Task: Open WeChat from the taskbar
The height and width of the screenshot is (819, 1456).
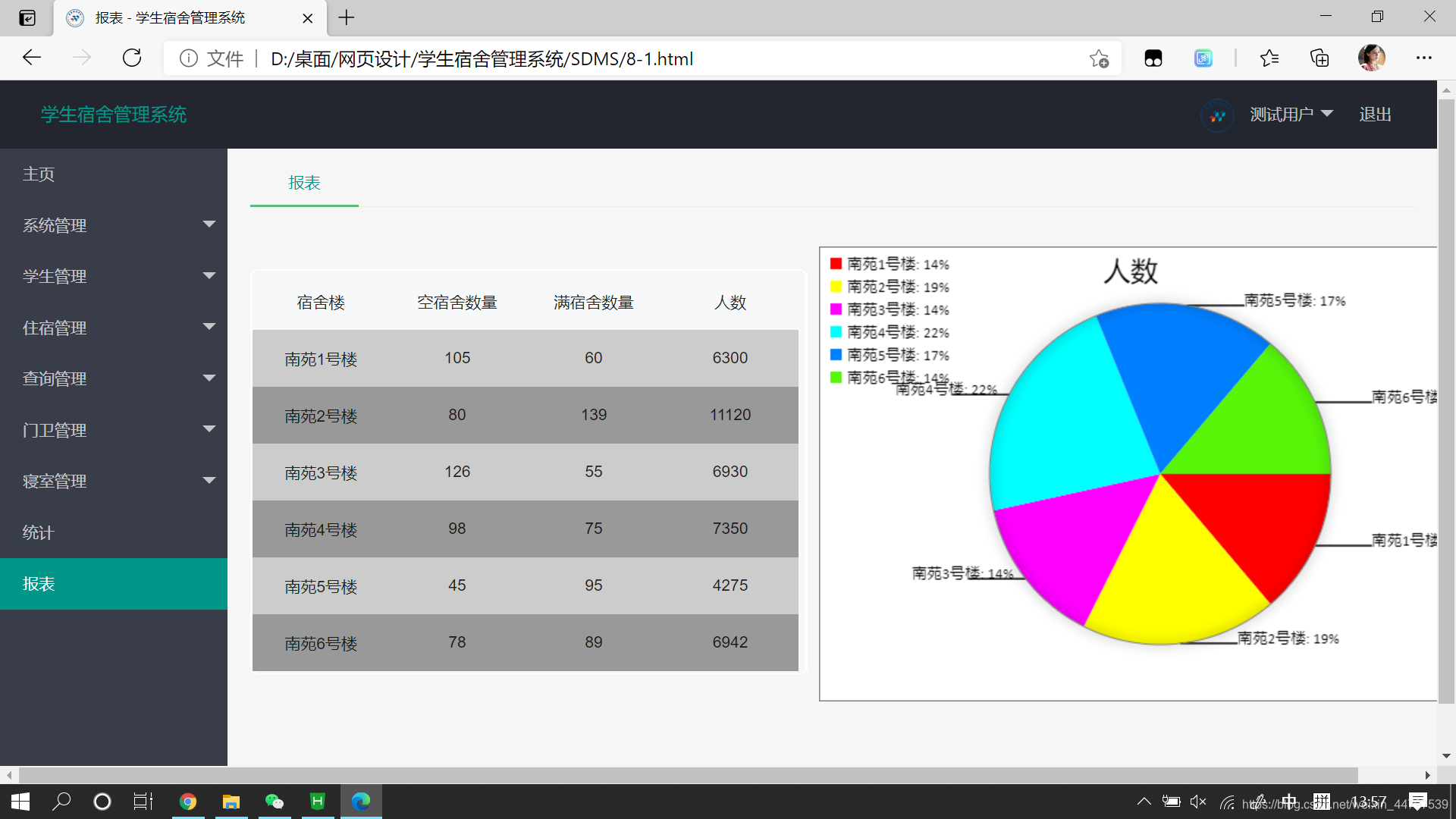Action: (275, 802)
